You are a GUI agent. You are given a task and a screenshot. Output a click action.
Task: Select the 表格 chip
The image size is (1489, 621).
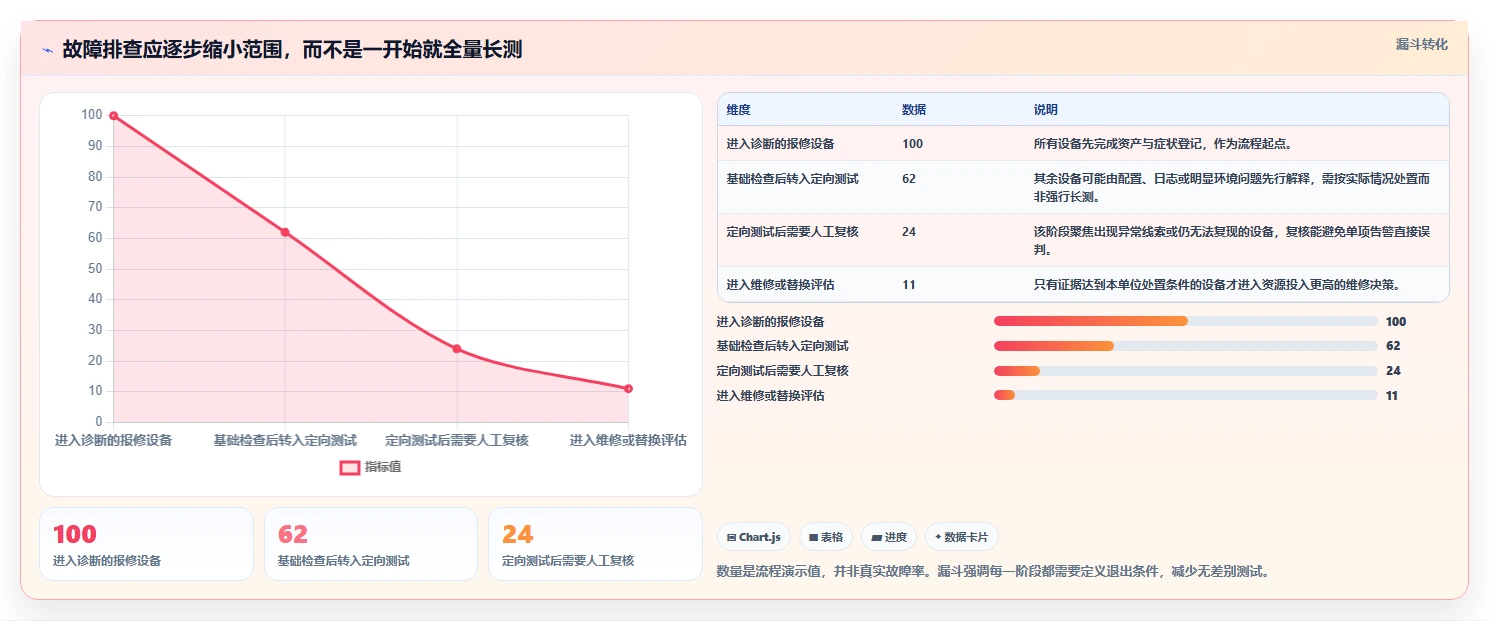coord(826,537)
